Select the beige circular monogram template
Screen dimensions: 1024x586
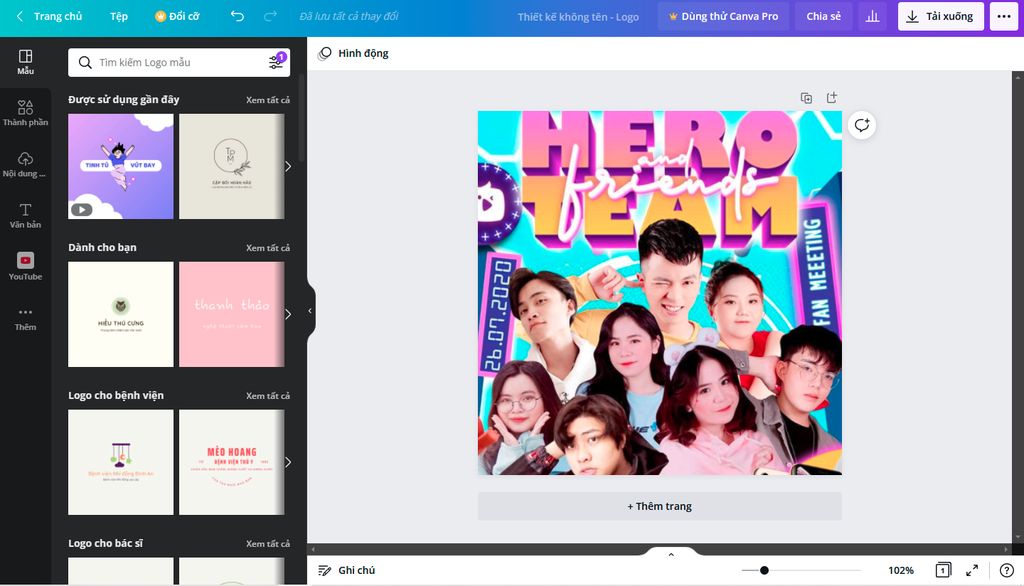click(232, 167)
